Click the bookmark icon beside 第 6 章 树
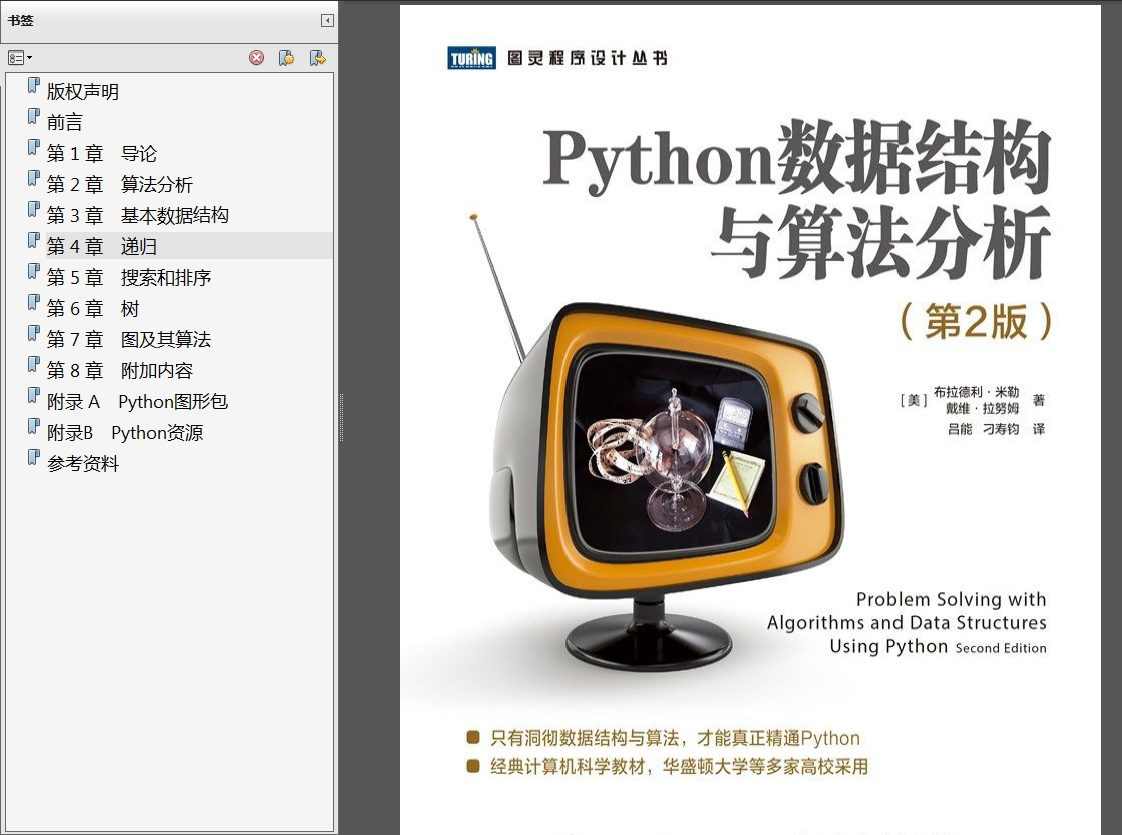 34,303
